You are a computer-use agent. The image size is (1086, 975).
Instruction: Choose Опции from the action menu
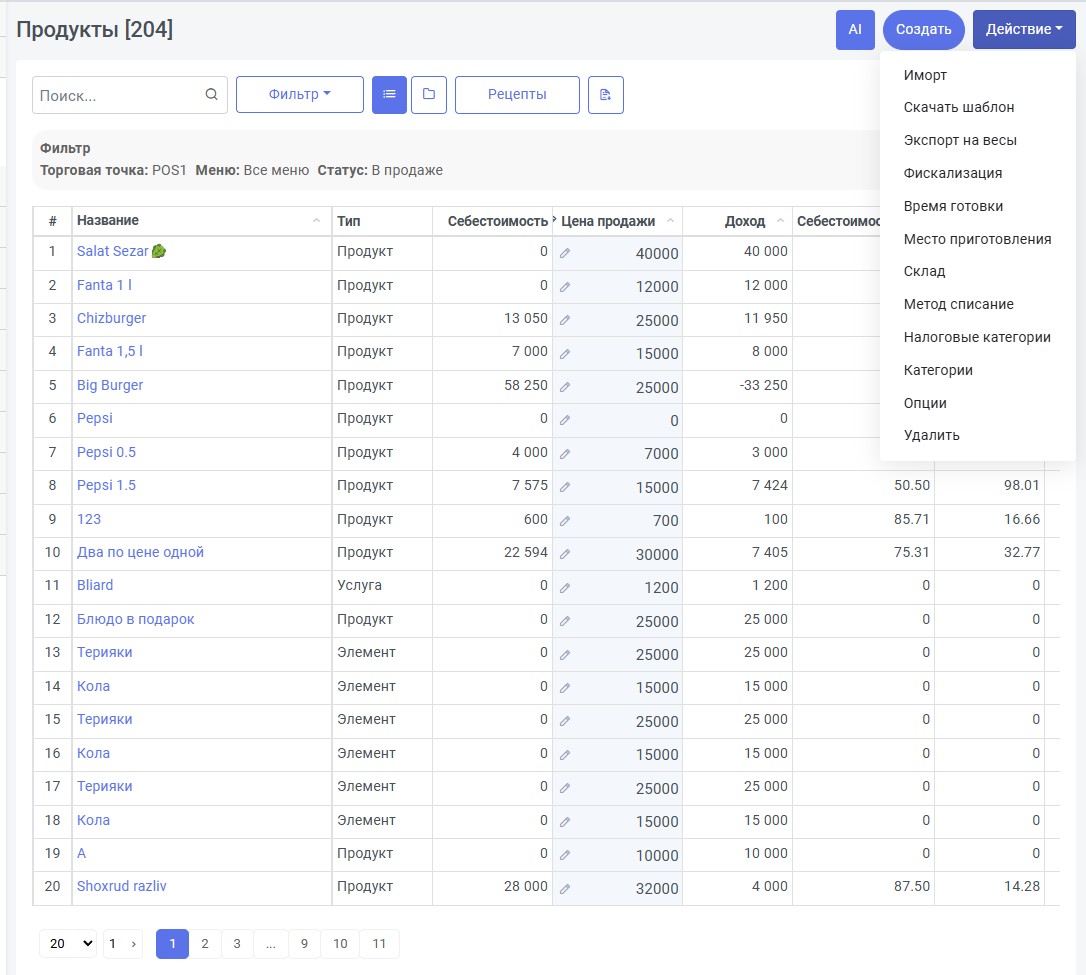click(x=925, y=403)
